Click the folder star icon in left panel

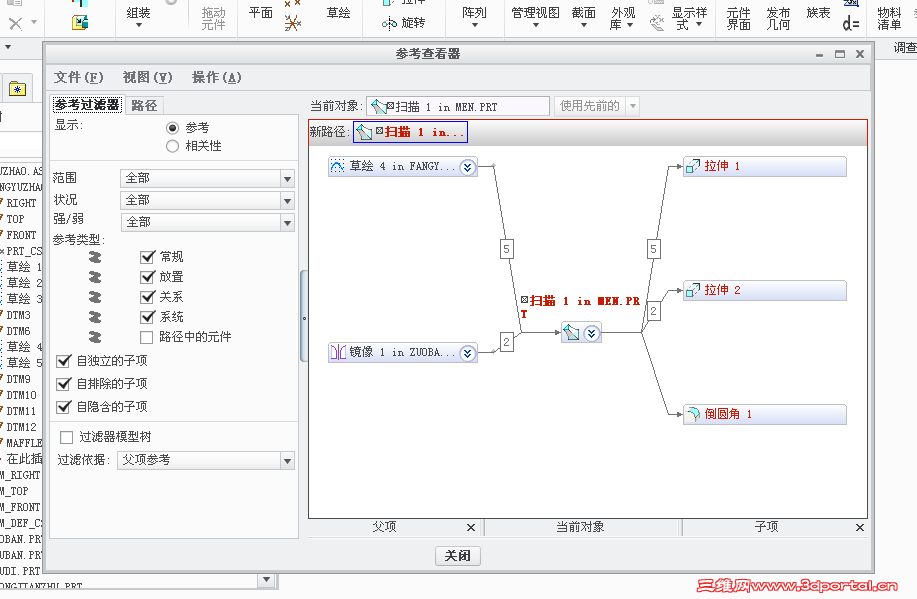tap(18, 89)
